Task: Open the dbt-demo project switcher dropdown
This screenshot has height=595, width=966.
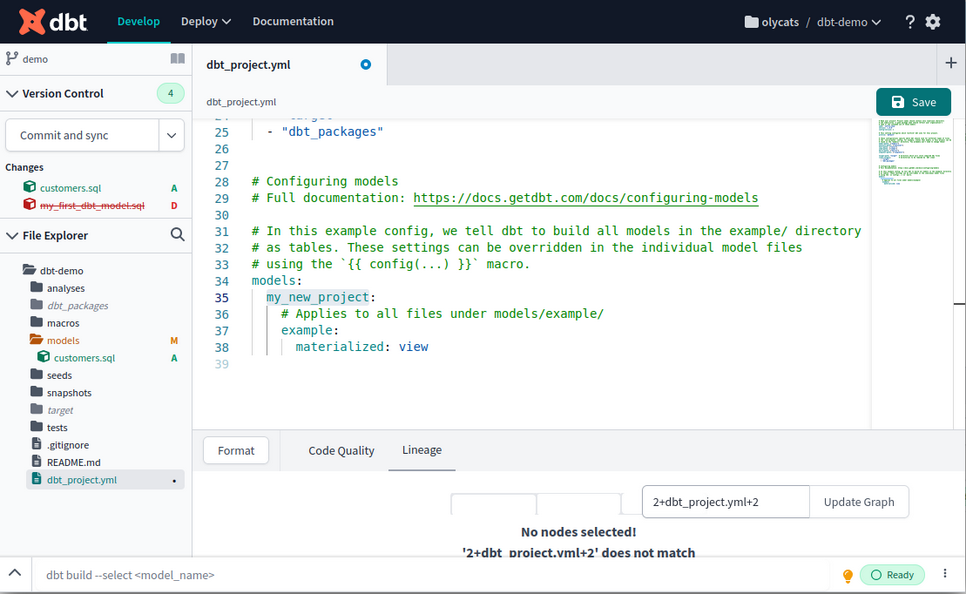Action: [x=848, y=22]
